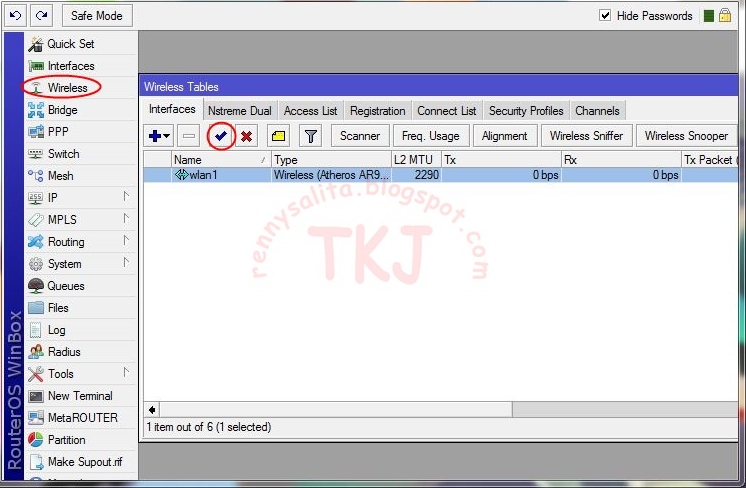Click the horizontal scrollbar thumb
The image size is (746, 488).
point(336,410)
